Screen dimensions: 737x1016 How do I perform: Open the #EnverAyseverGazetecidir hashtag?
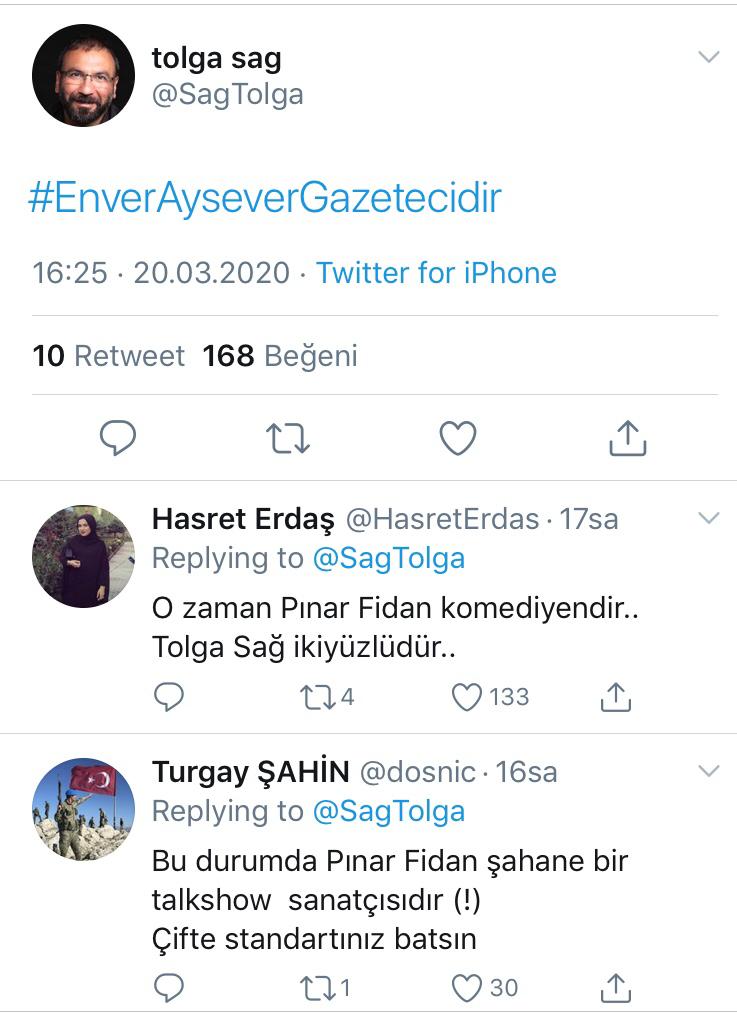tap(265, 198)
